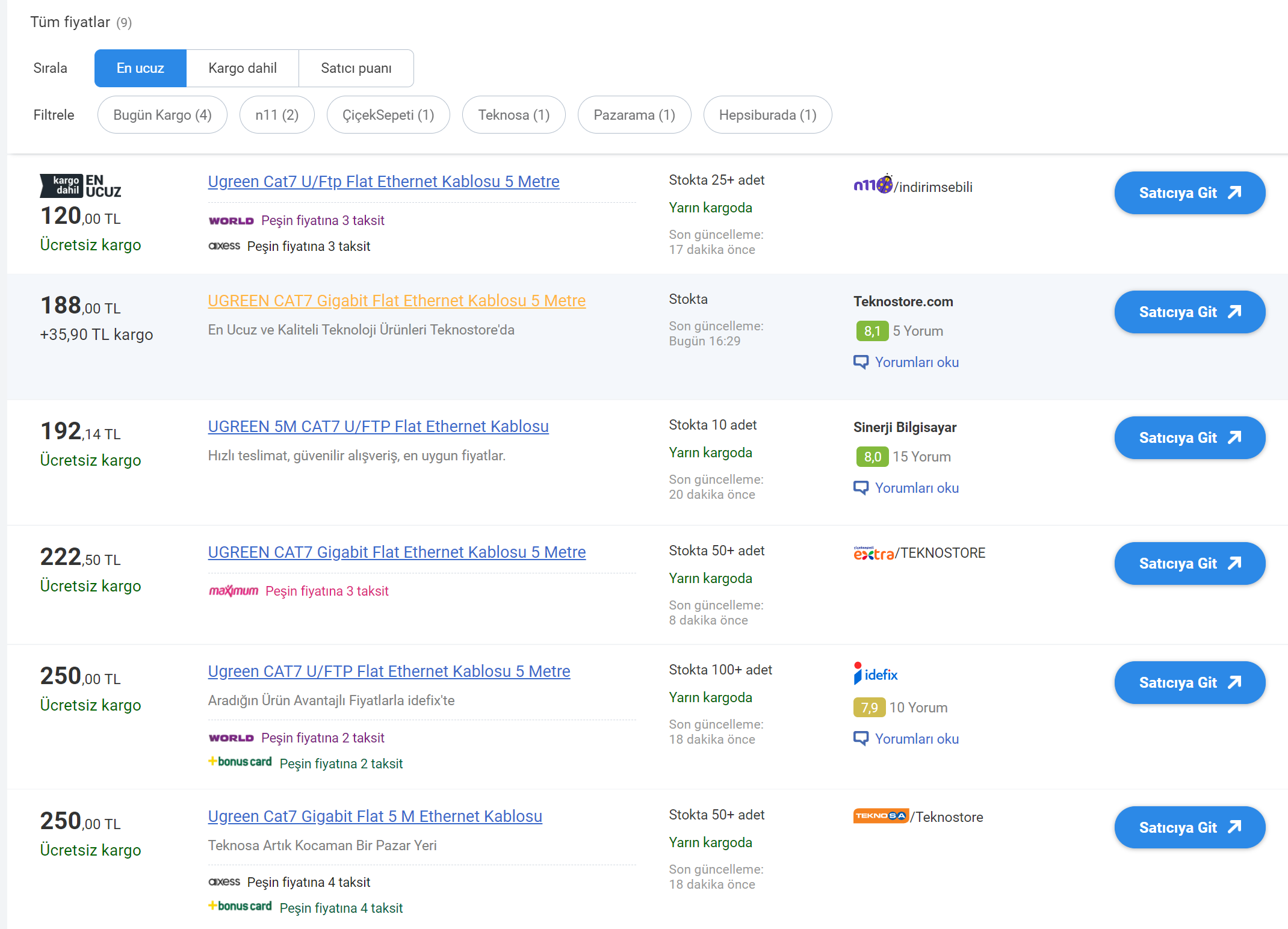
Task: Toggle the ÇiçekSepeti (1) filter chip
Action: click(x=388, y=115)
